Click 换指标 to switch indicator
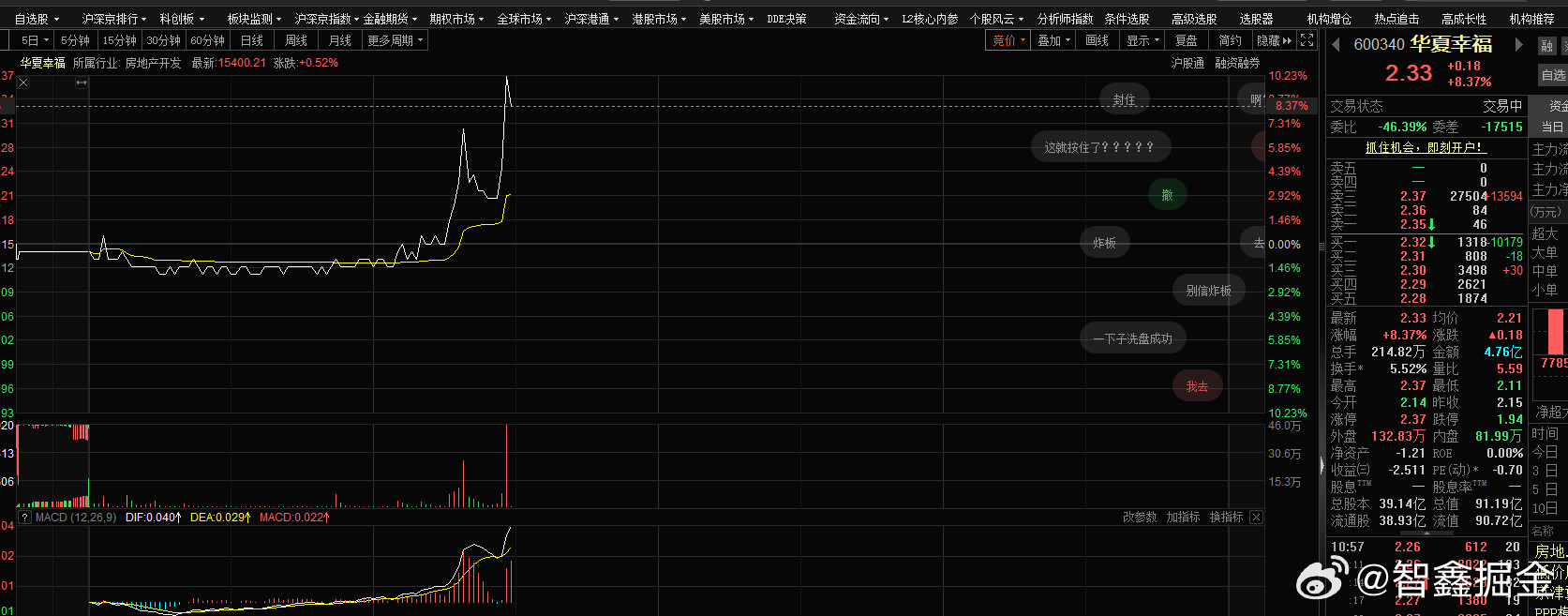 pyautogui.click(x=1226, y=518)
